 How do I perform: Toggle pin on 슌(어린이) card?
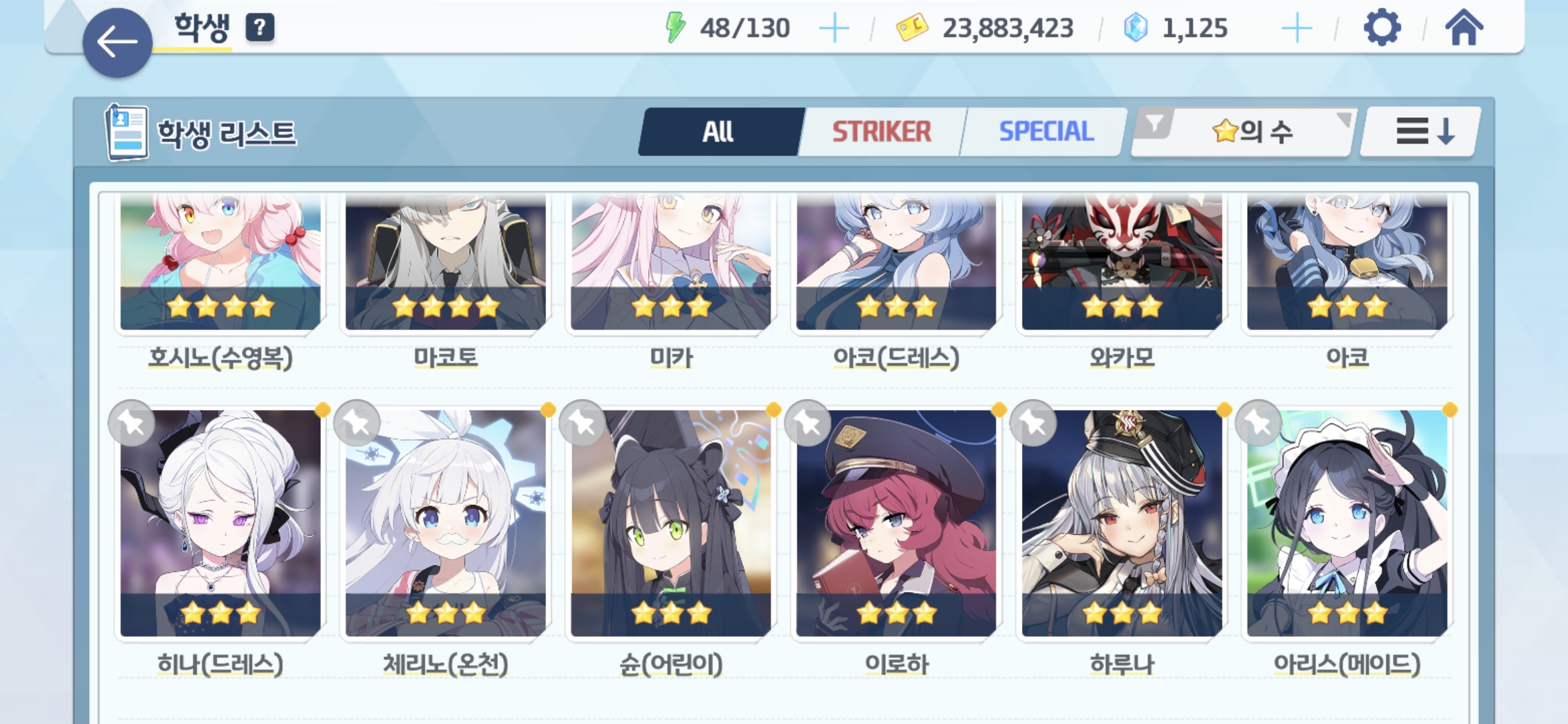pyautogui.click(x=582, y=423)
